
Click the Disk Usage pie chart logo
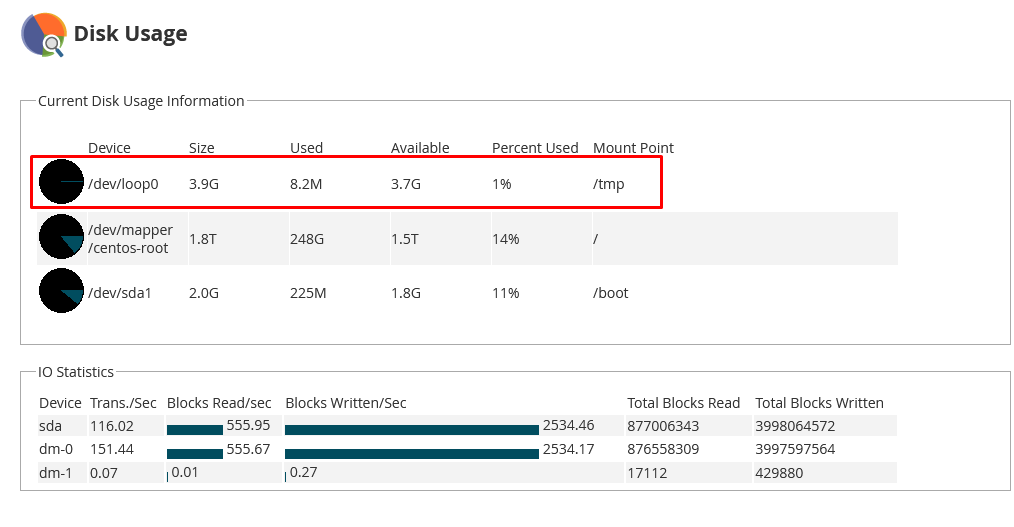(44, 34)
